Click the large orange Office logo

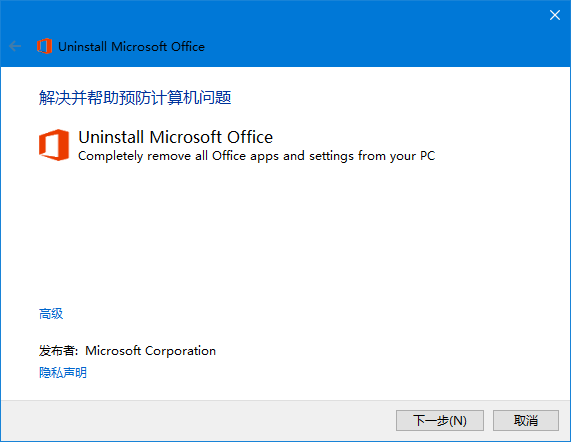(x=54, y=145)
